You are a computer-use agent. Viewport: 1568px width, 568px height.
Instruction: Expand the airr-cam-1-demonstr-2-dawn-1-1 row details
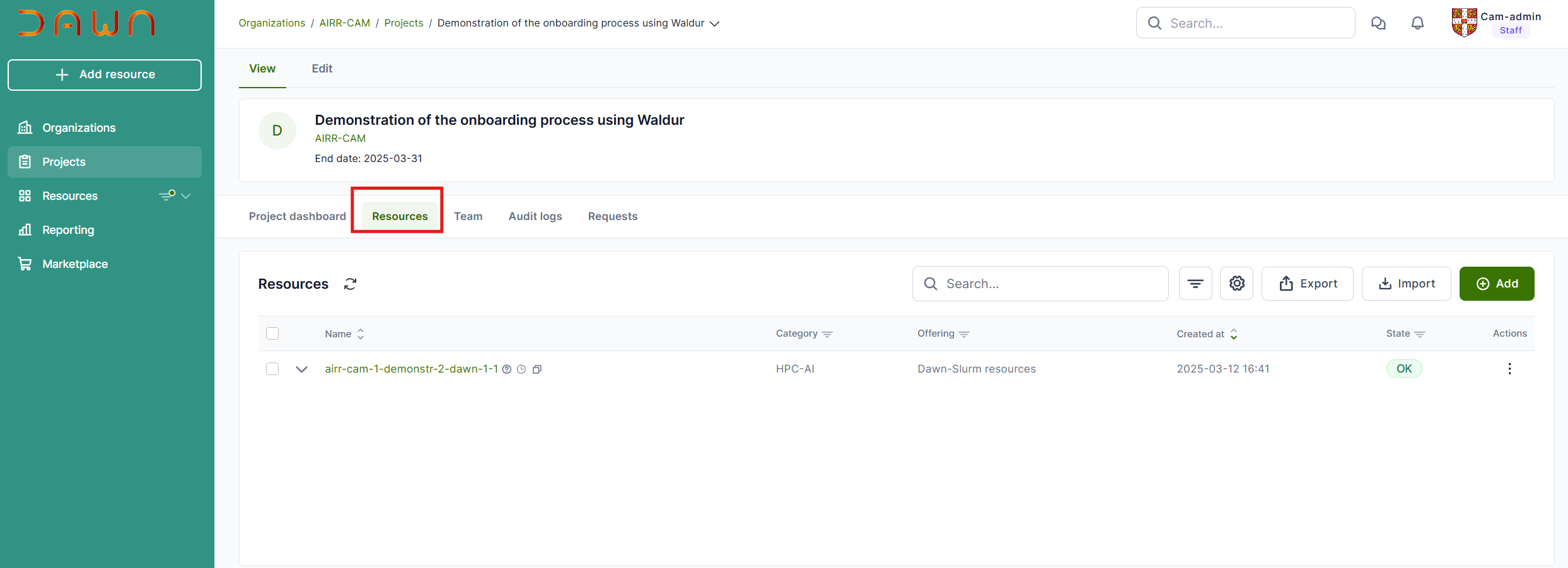click(301, 369)
